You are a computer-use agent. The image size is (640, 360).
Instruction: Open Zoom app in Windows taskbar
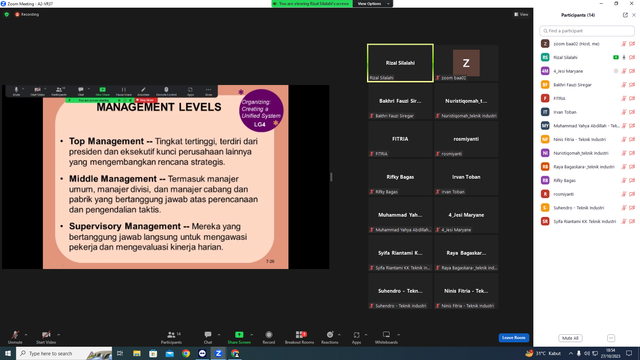click(x=218, y=353)
